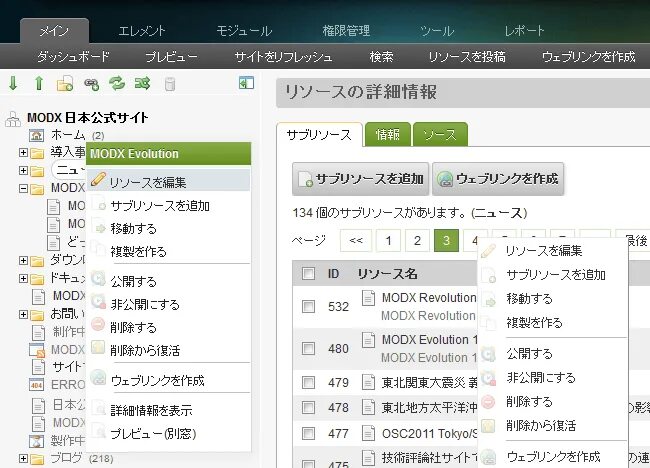Open the ツール top tab
Screen dimensions: 650x468
click(437, 31)
